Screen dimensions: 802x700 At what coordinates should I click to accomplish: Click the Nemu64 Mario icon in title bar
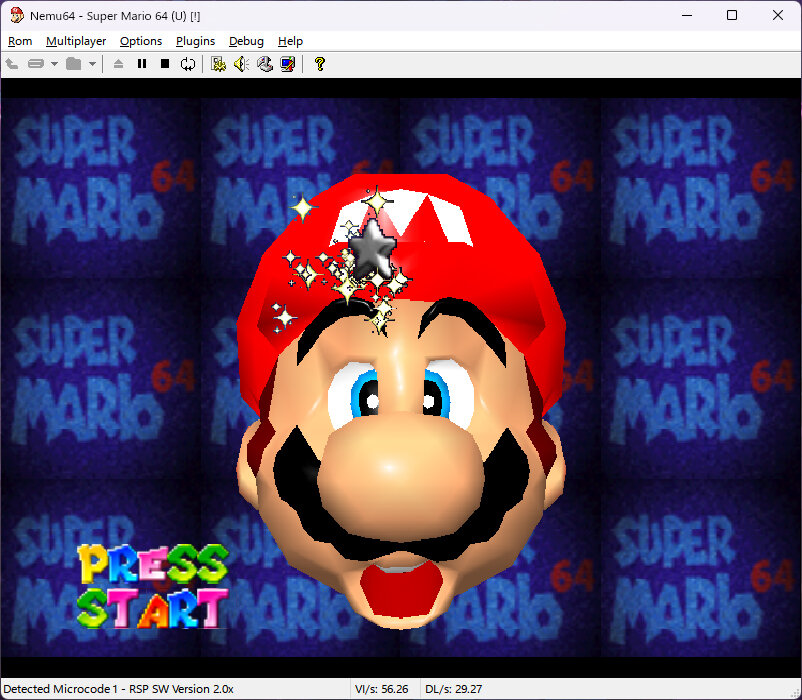coord(17,15)
